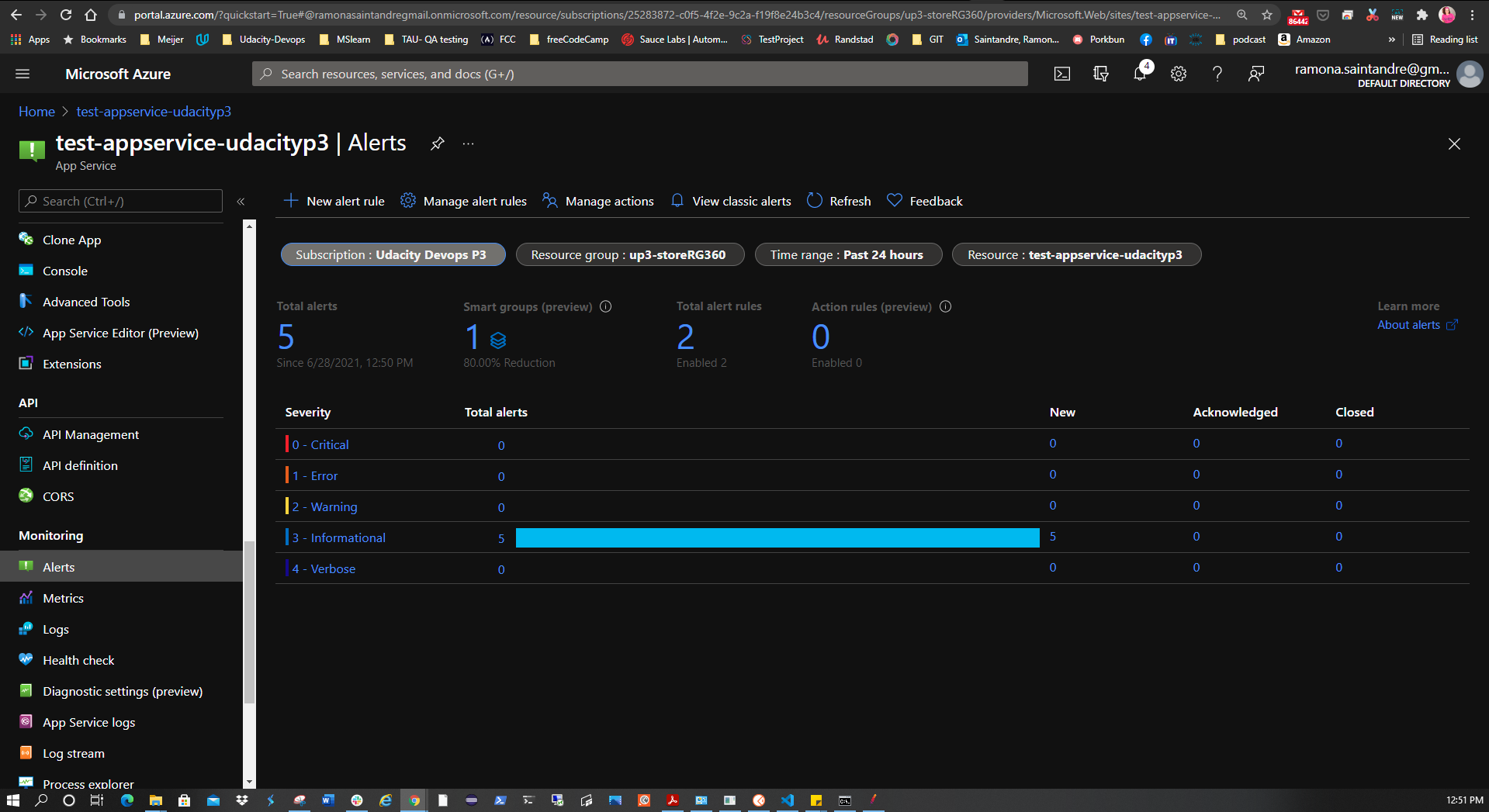Create a New alert rule
Screen dimensions: 1489x812
[334, 201]
